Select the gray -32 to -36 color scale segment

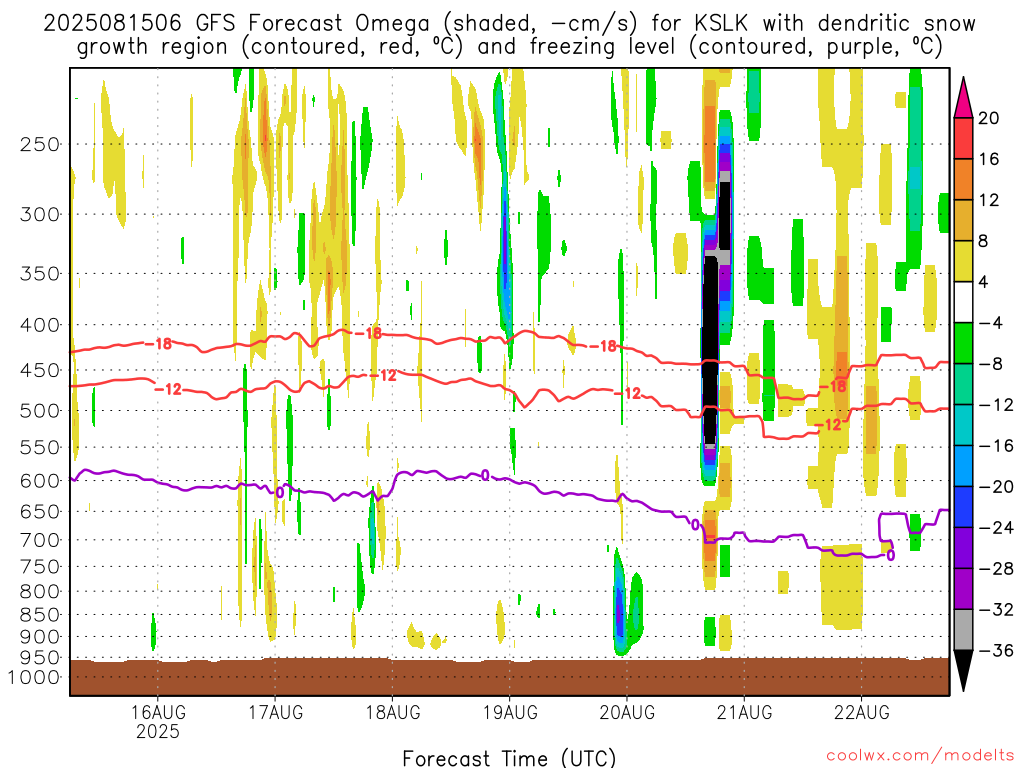[963, 630]
